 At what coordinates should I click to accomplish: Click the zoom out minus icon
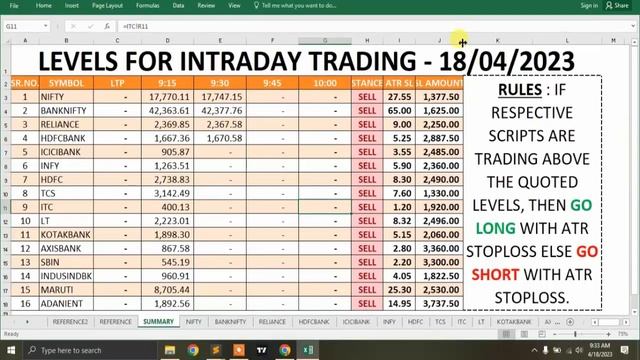coord(554,334)
